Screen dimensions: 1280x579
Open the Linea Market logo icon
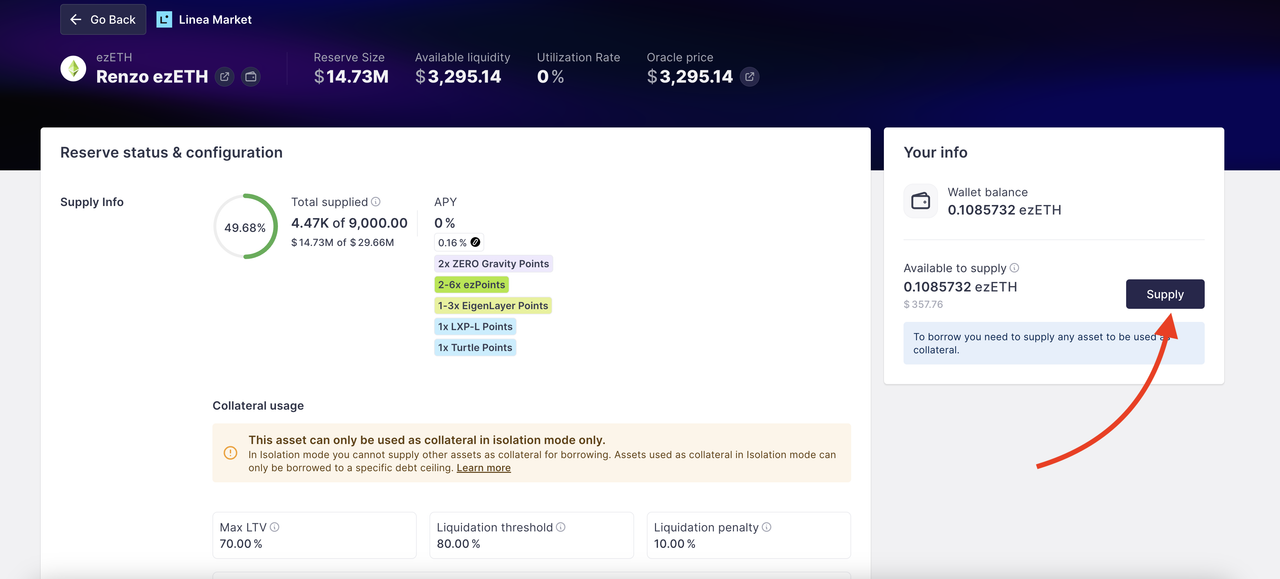click(164, 19)
